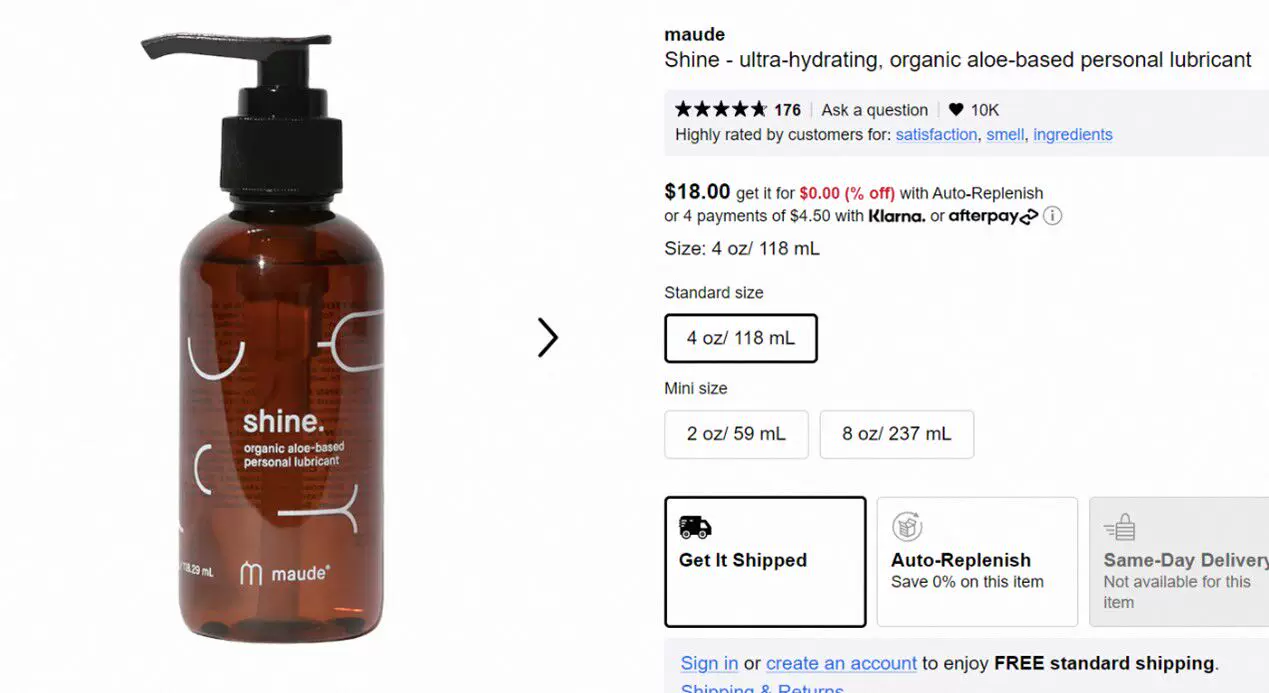This screenshot has width=1269, height=693.
Task: Open the smell highlight link
Action: click(x=1005, y=134)
